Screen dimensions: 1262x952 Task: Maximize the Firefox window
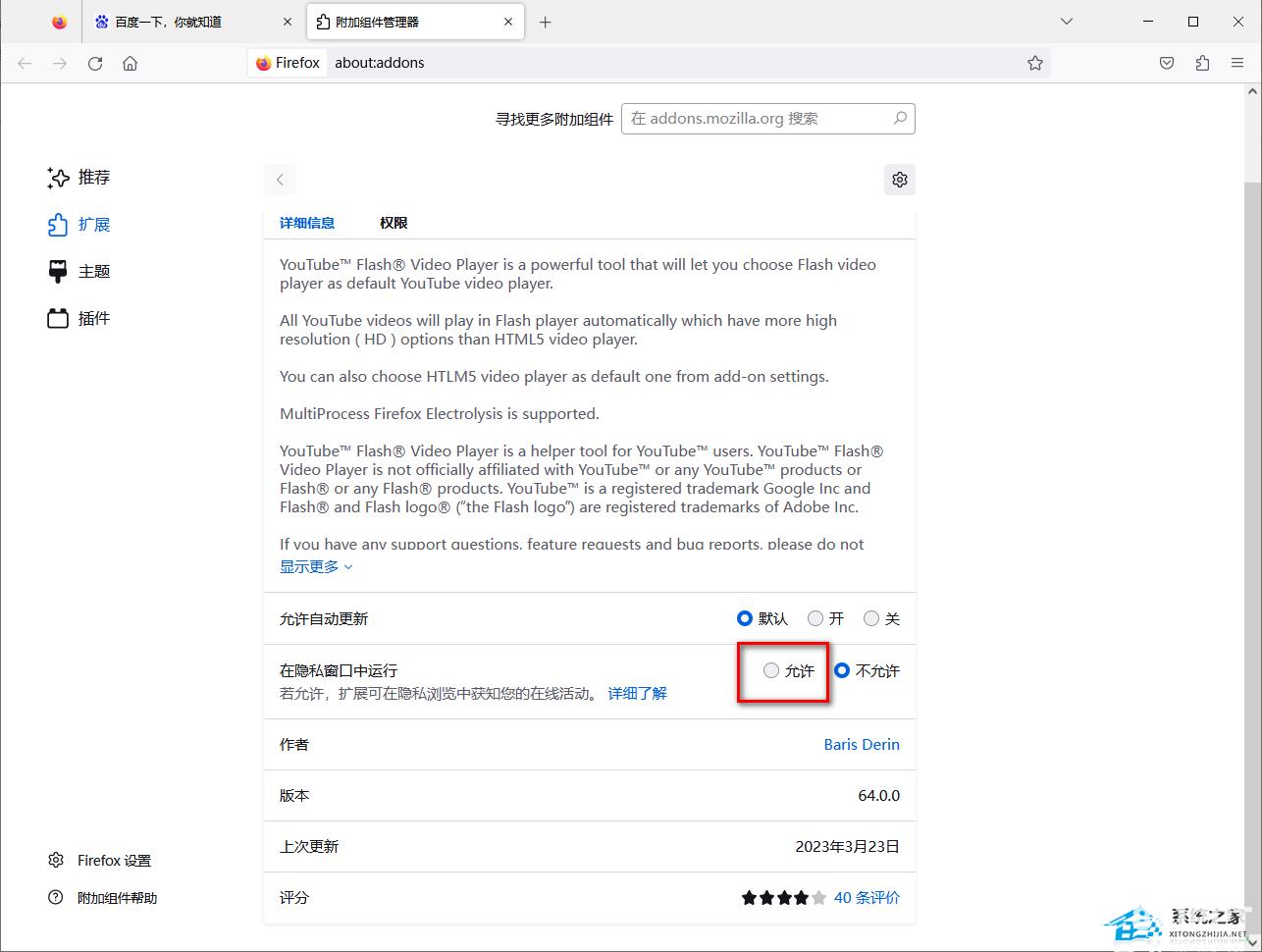click(x=1193, y=22)
